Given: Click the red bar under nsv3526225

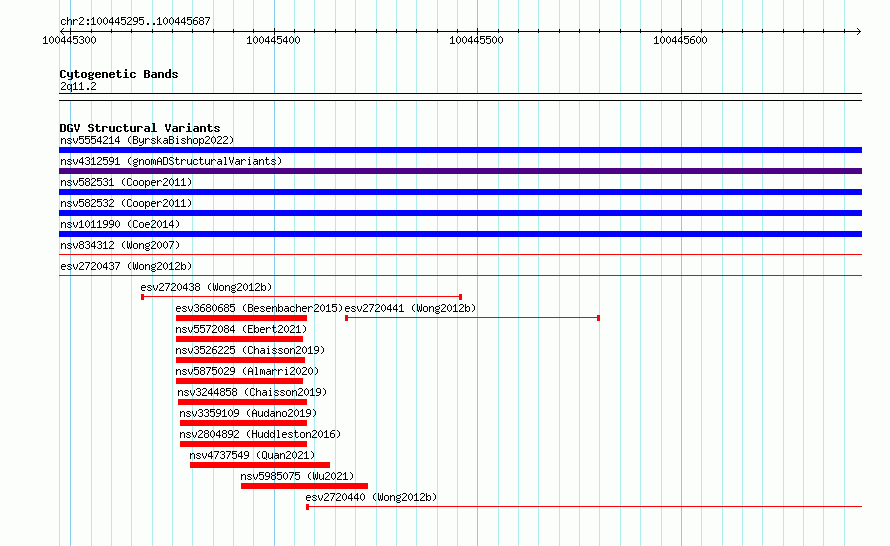Looking at the screenshot, I should [x=240, y=360].
